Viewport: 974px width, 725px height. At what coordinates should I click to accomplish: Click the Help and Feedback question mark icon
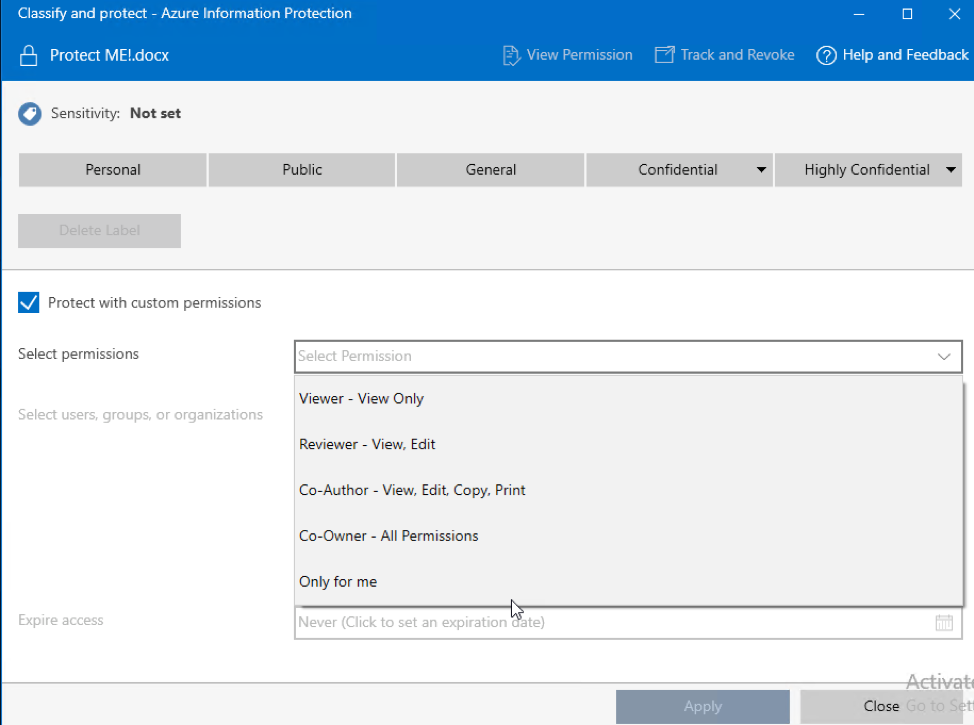(826, 55)
